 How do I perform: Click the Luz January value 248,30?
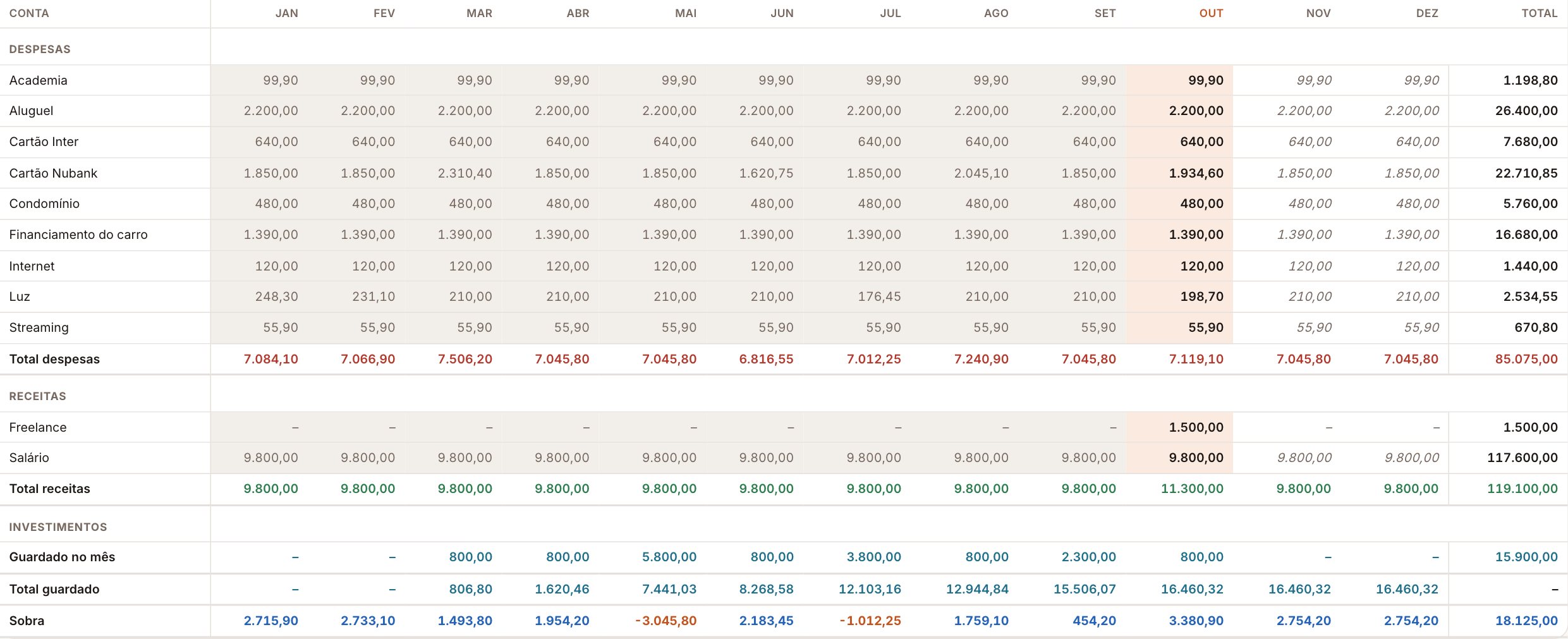276,296
